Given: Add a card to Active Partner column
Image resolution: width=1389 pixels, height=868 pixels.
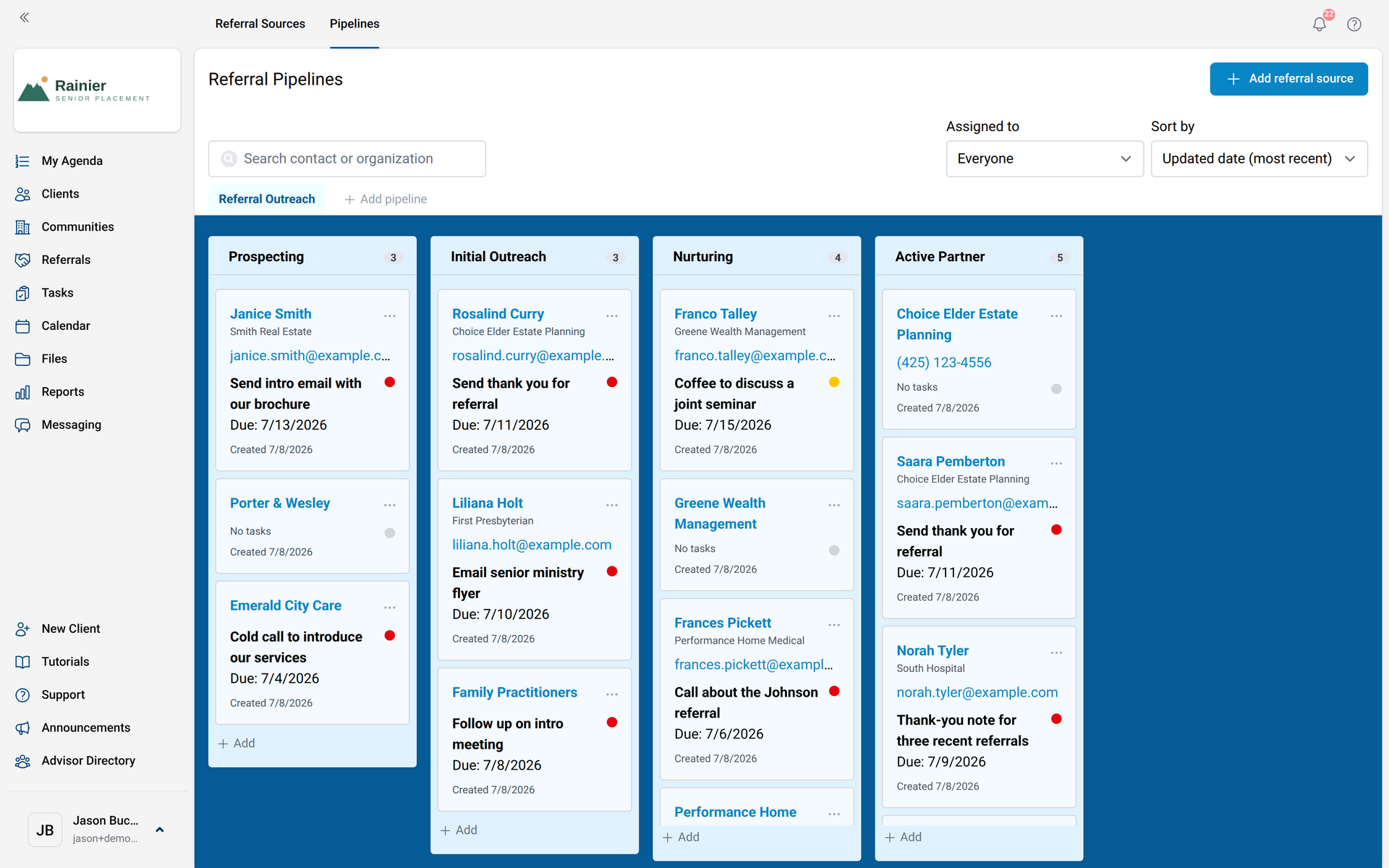Looking at the screenshot, I should [903, 837].
